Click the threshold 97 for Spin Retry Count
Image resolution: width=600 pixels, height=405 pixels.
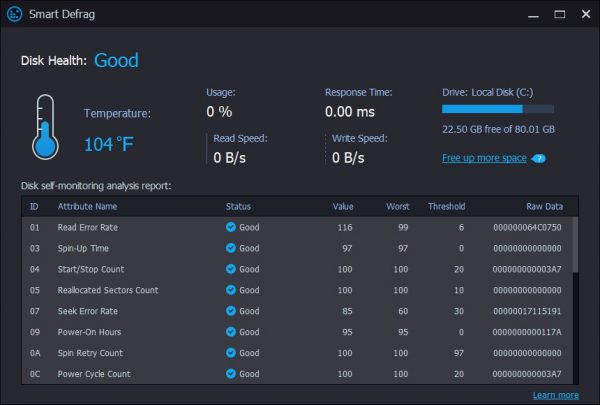[x=459, y=353]
